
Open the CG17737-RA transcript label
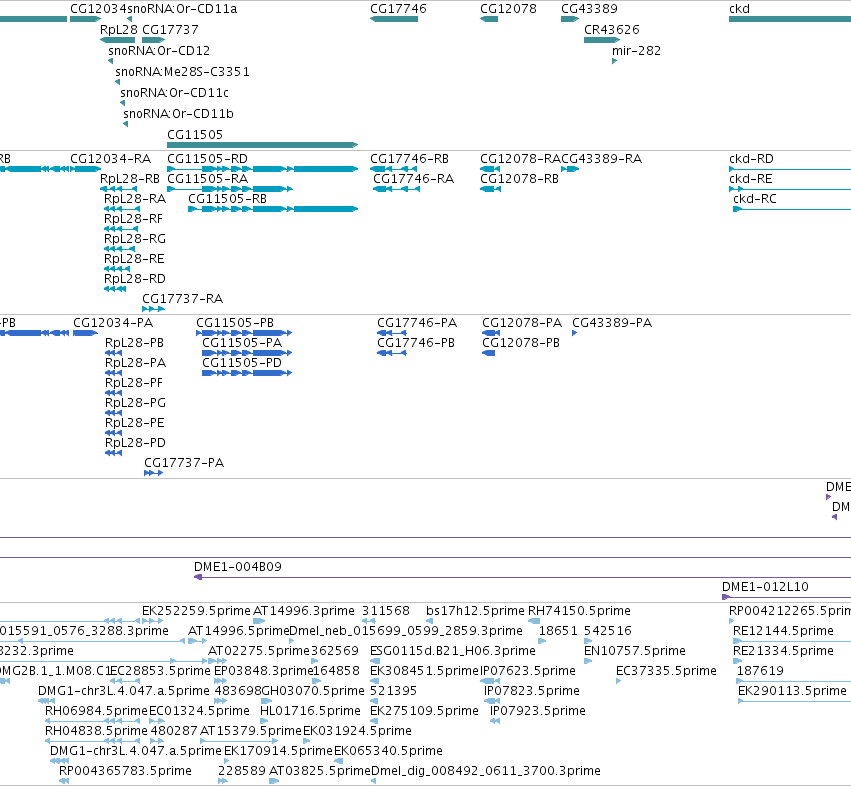point(182,299)
